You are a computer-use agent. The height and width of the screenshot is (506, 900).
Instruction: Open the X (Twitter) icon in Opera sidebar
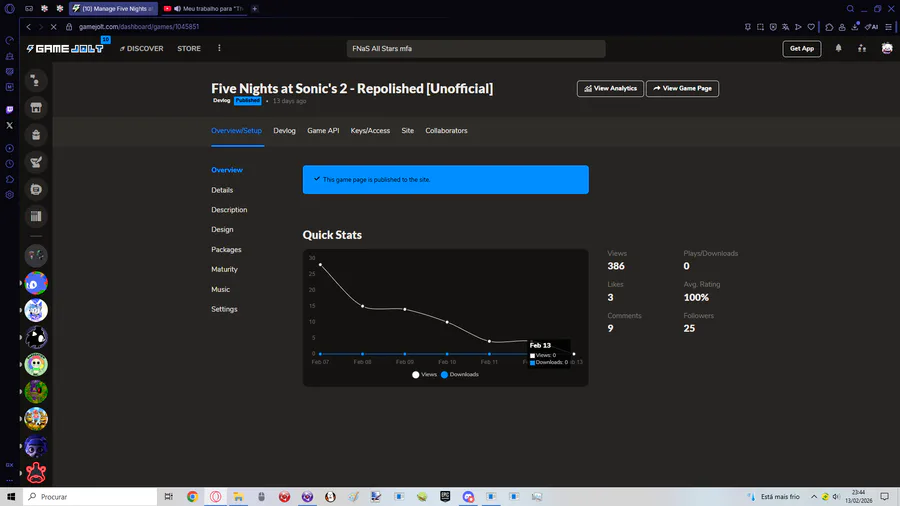(x=9, y=125)
